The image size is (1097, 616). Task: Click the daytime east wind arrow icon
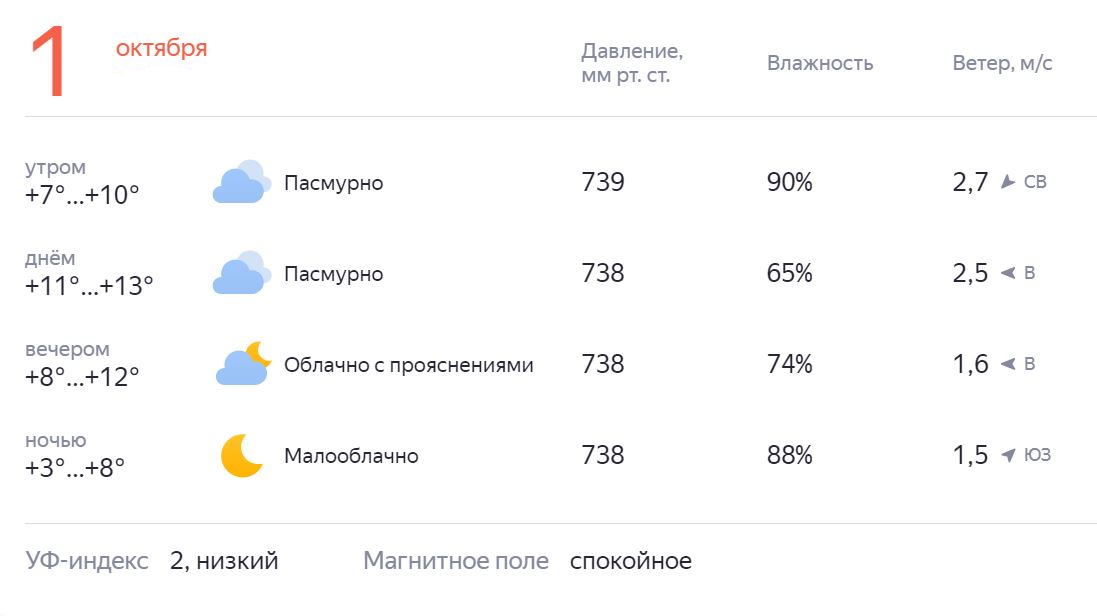[1007, 273]
